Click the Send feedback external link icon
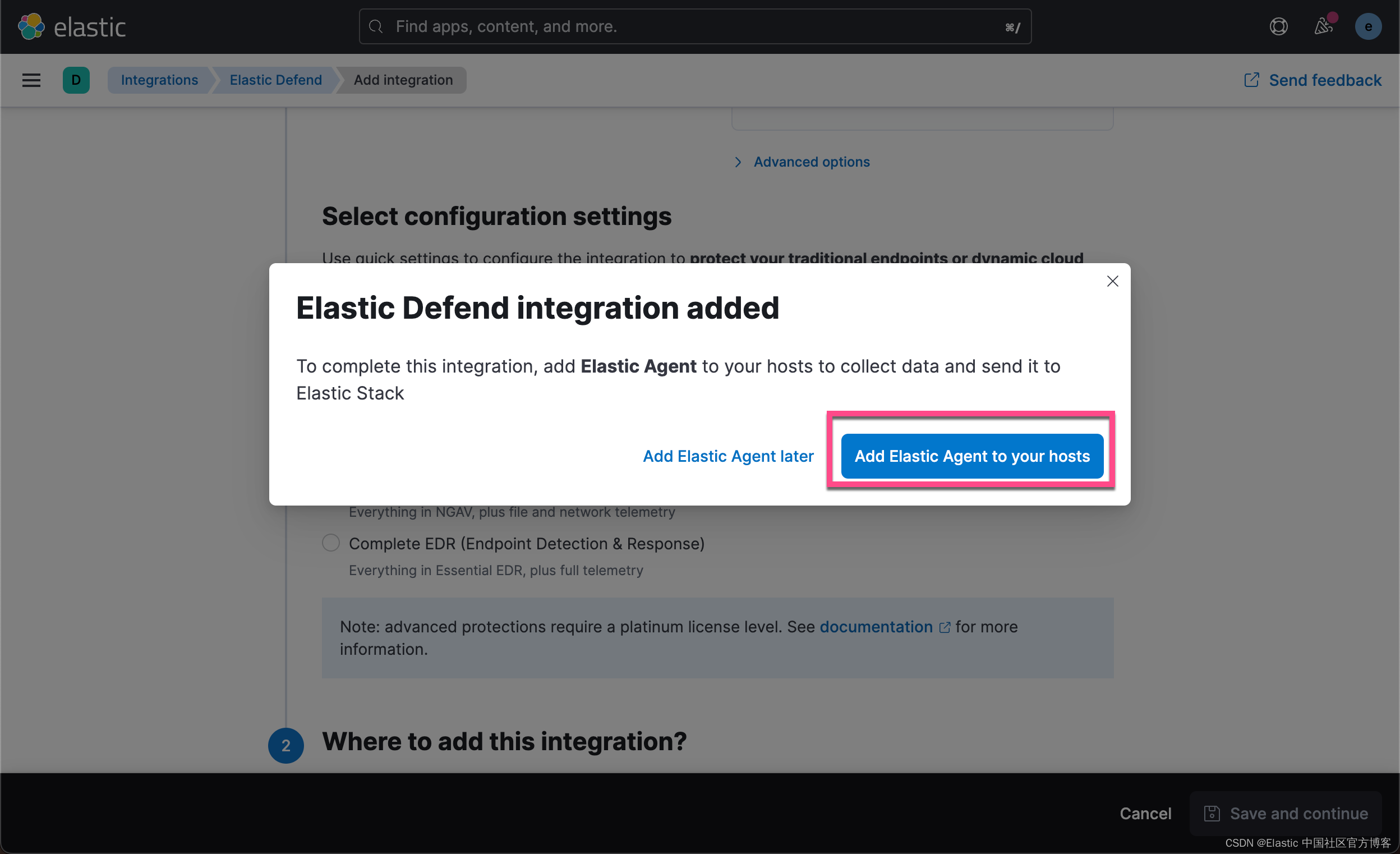1400x854 pixels. [x=1251, y=80]
